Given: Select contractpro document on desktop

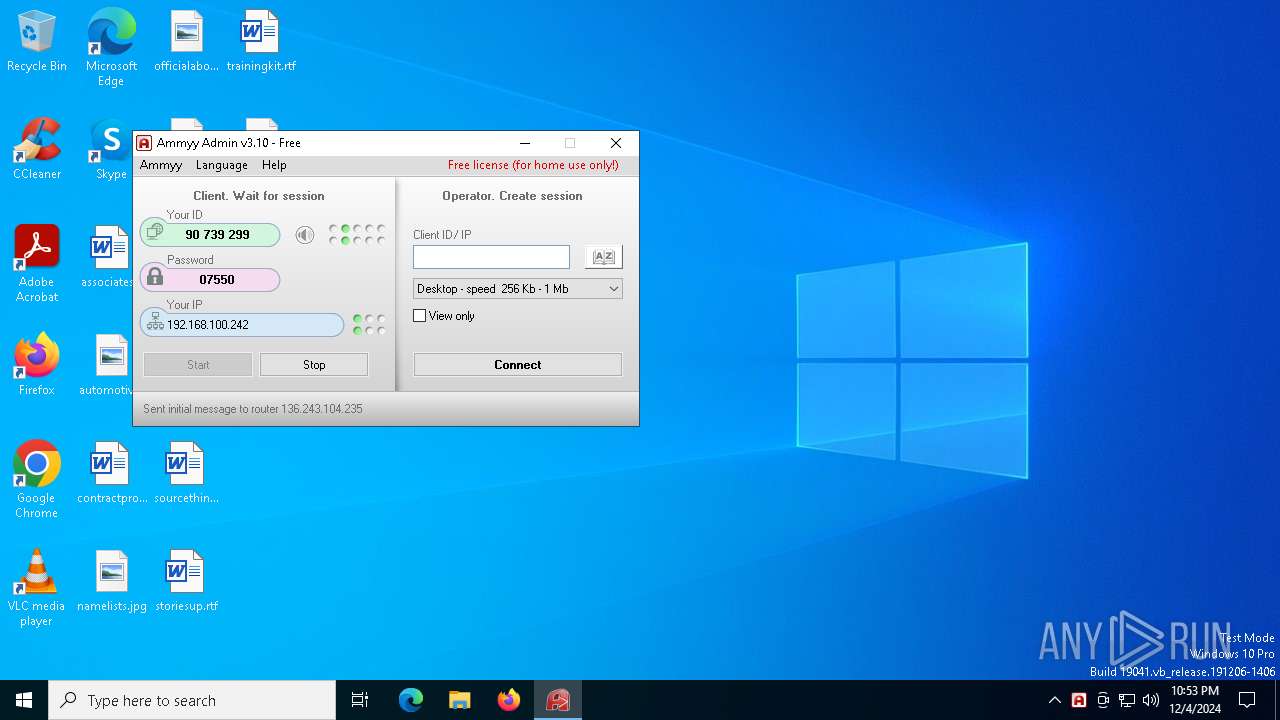Looking at the screenshot, I should [111, 473].
